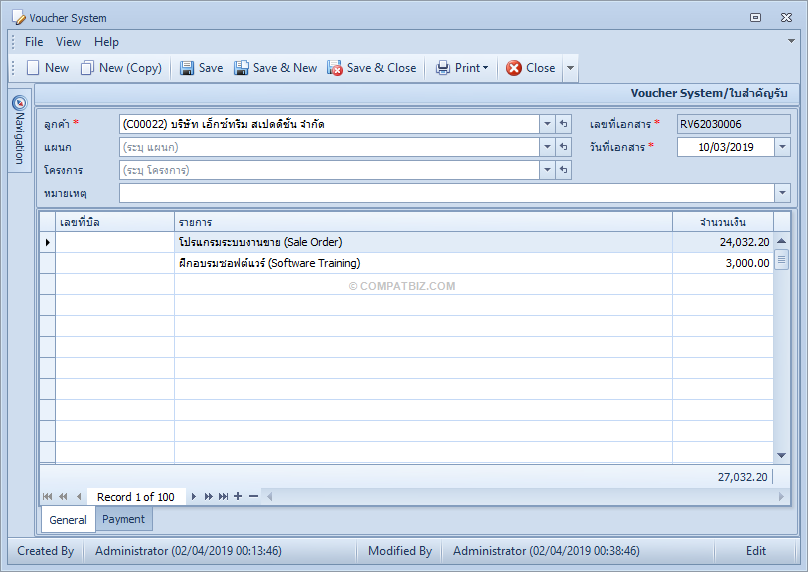Go to first record navigator button
The width and height of the screenshot is (808, 572).
(47, 496)
